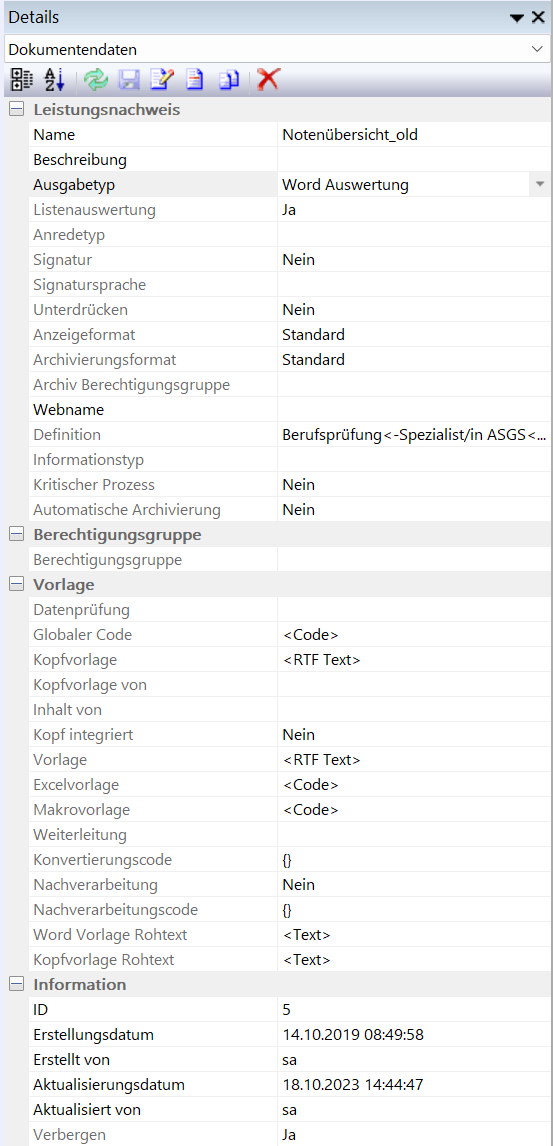Click the copy documents icon
This screenshot has width=553, height=1146.
coord(228,79)
